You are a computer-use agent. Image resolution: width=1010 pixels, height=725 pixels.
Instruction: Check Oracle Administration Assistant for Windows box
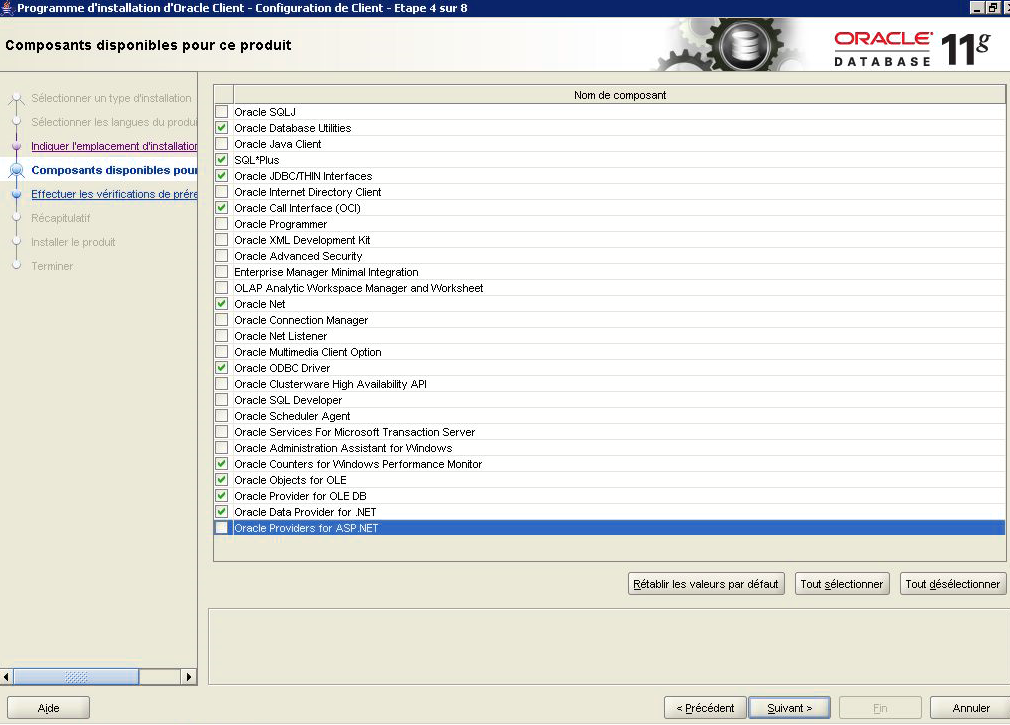[x=222, y=447]
